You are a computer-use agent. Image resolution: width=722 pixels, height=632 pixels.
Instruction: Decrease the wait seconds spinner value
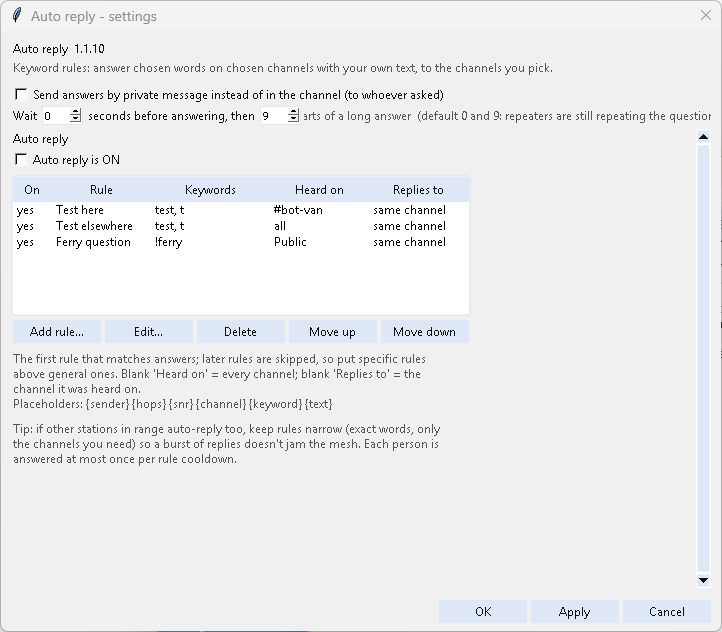click(76, 119)
